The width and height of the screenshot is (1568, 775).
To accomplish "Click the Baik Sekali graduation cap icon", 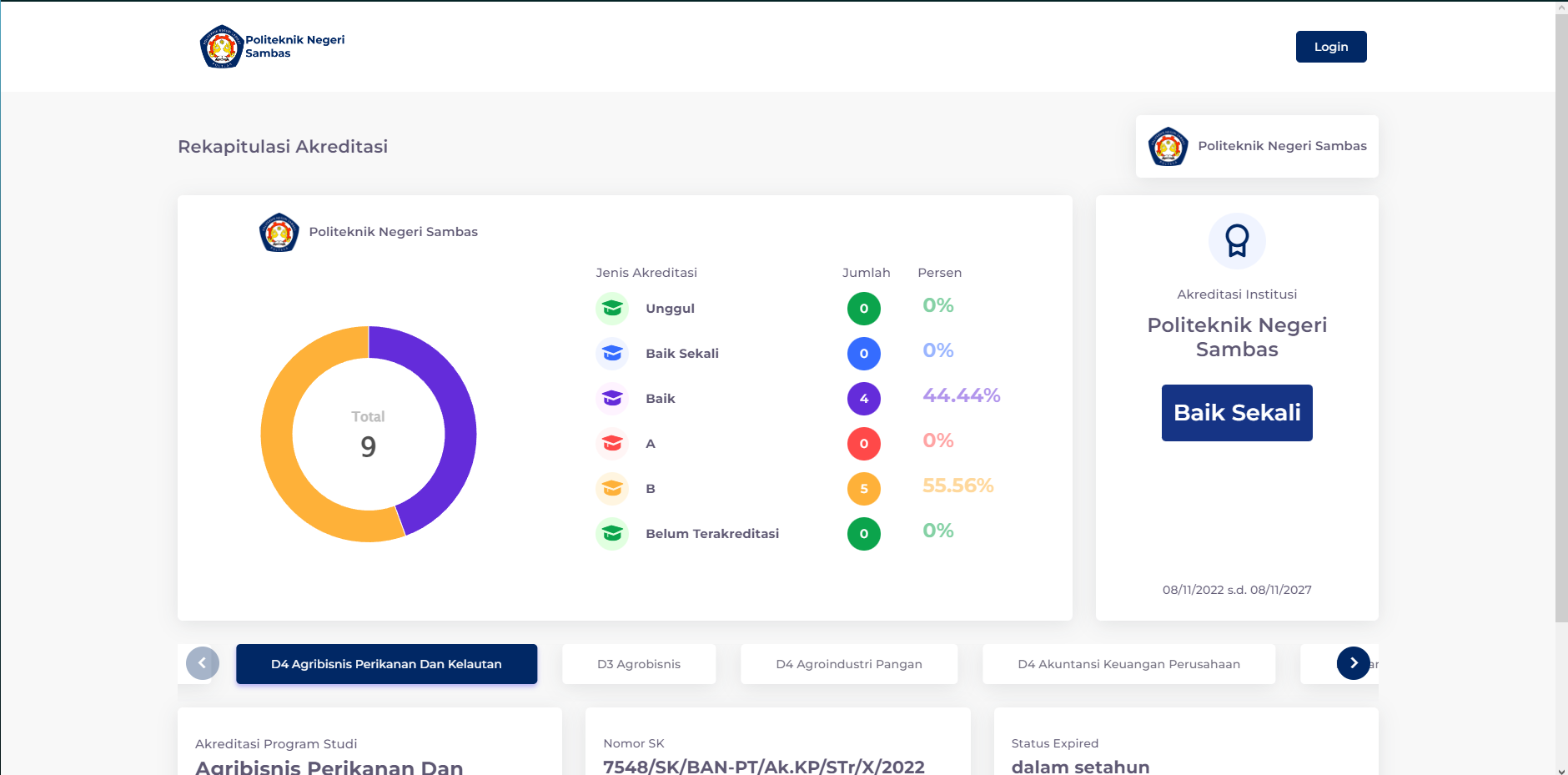I will (612, 354).
